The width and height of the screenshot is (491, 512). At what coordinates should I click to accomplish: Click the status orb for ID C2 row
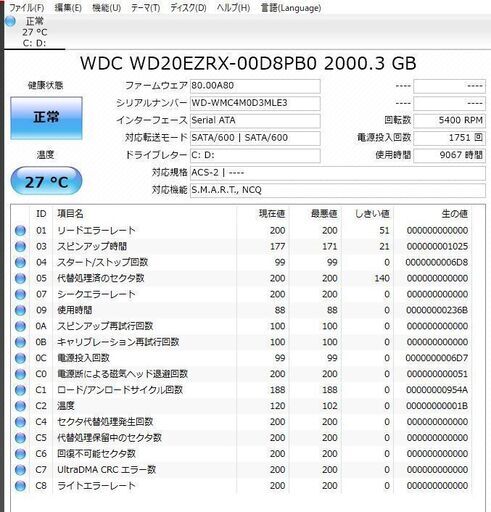20,406
